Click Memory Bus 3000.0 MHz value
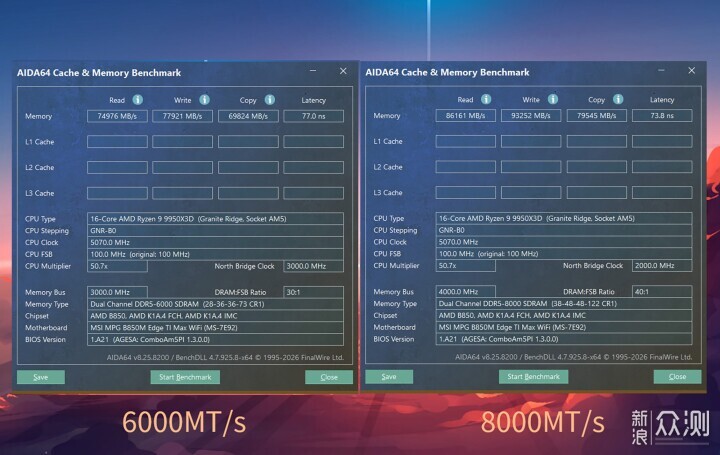The image size is (720, 455). pos(117,292)
